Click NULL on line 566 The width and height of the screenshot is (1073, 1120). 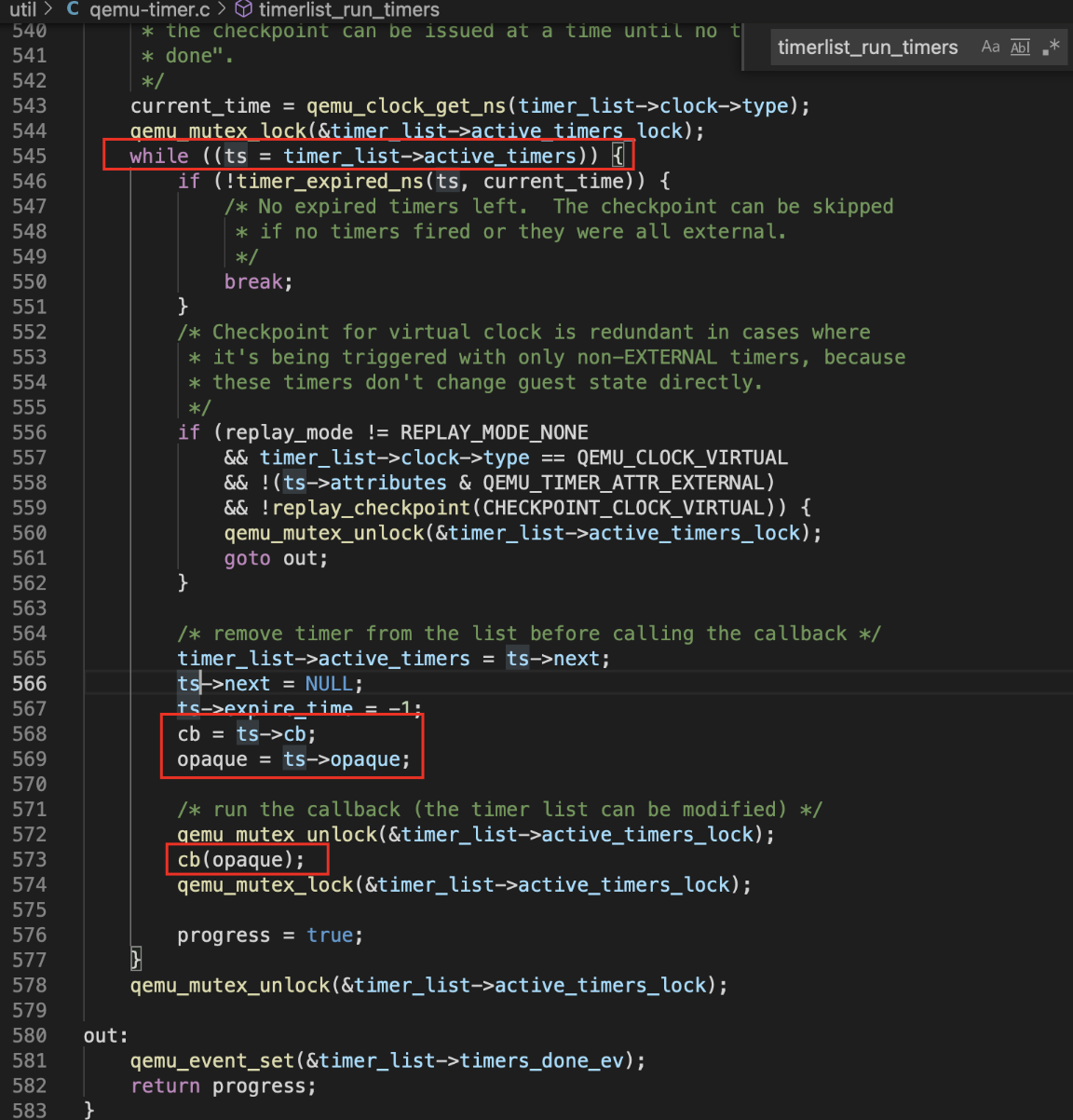tap(329, 683)
